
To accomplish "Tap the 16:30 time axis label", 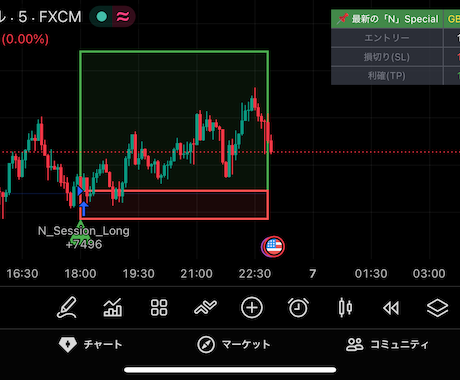I will (x=22, y=274).
